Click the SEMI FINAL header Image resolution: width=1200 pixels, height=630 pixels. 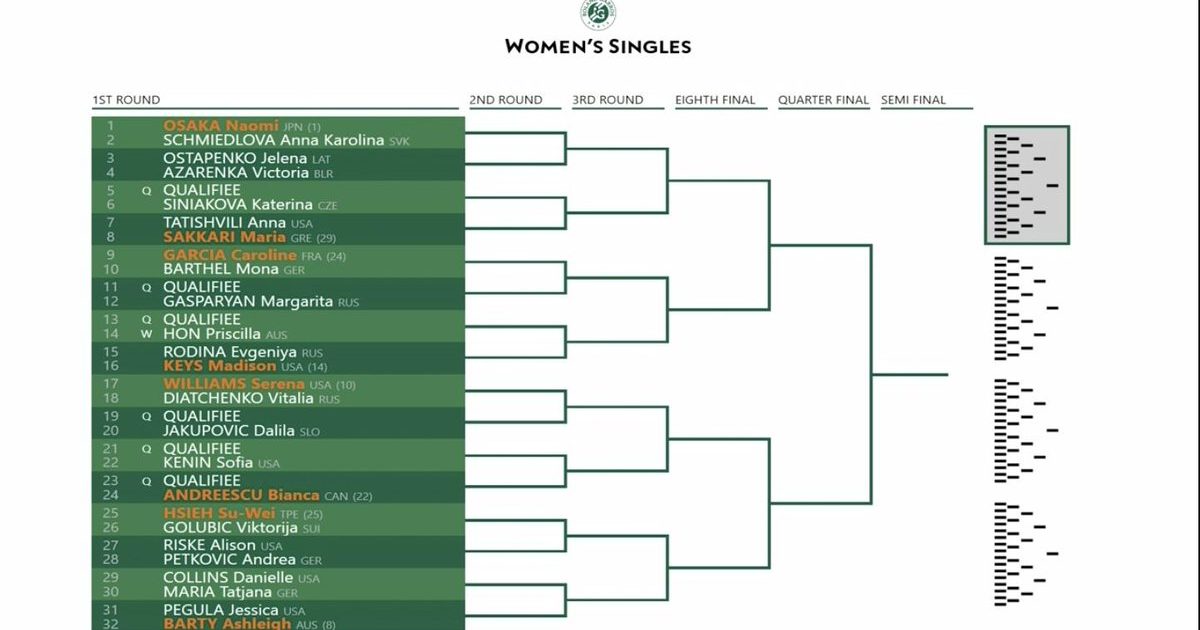point(913,100)
